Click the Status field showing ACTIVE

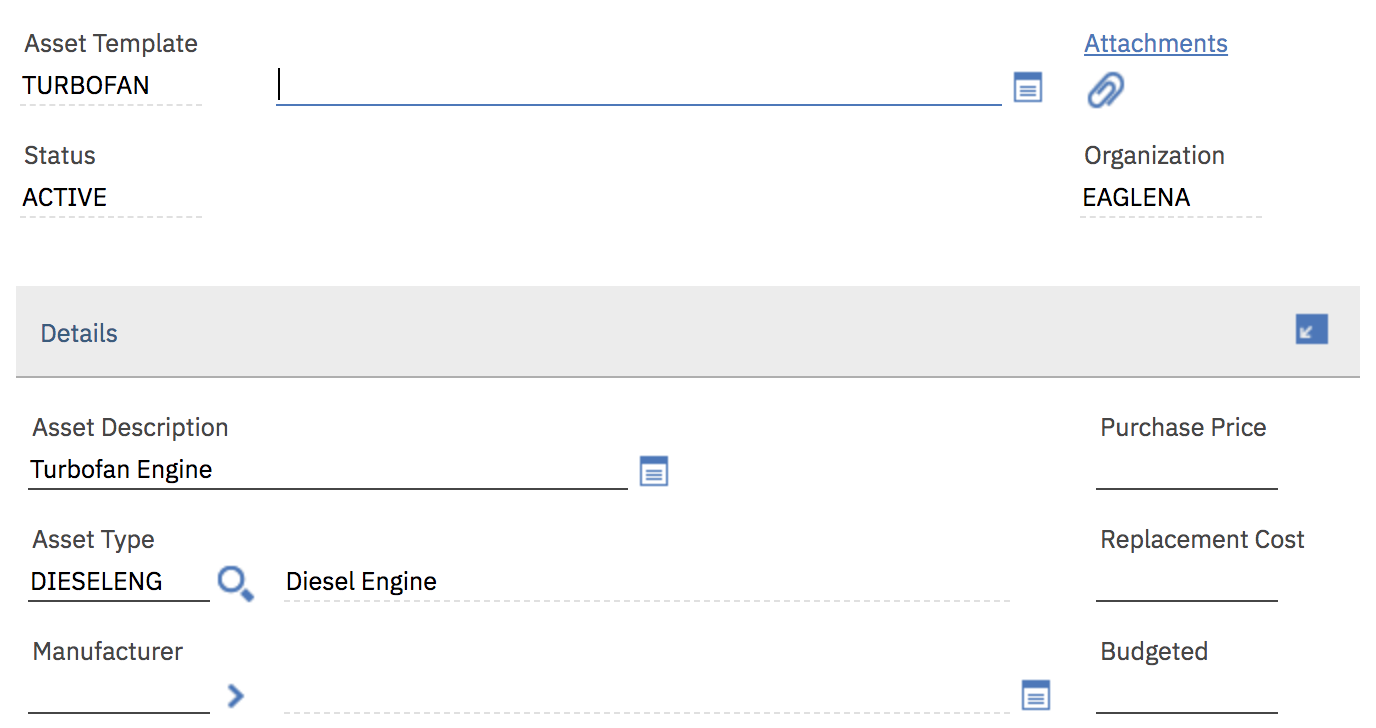[x=110, y=198]
